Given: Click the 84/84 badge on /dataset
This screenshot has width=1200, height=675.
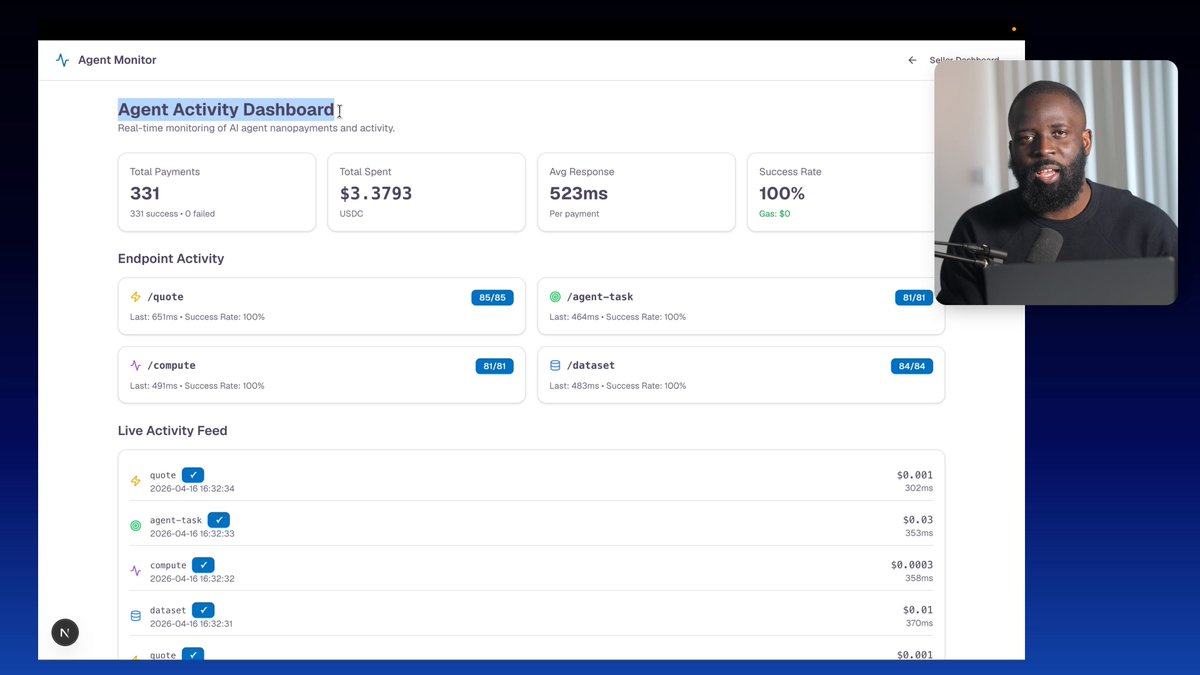Looking at the screenshot, I should [912, 366].
